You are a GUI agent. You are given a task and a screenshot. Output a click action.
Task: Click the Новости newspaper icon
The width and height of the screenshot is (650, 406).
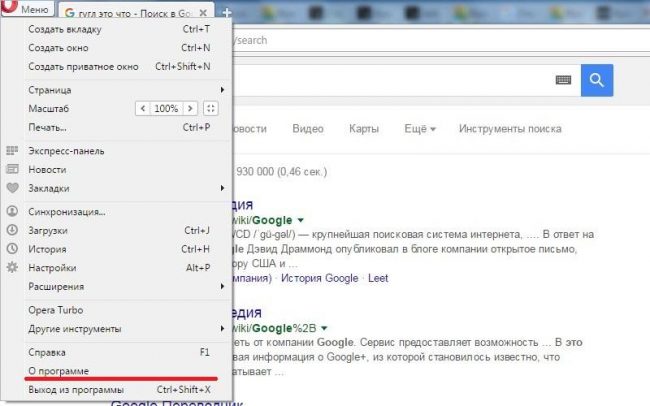pos(12,169)
